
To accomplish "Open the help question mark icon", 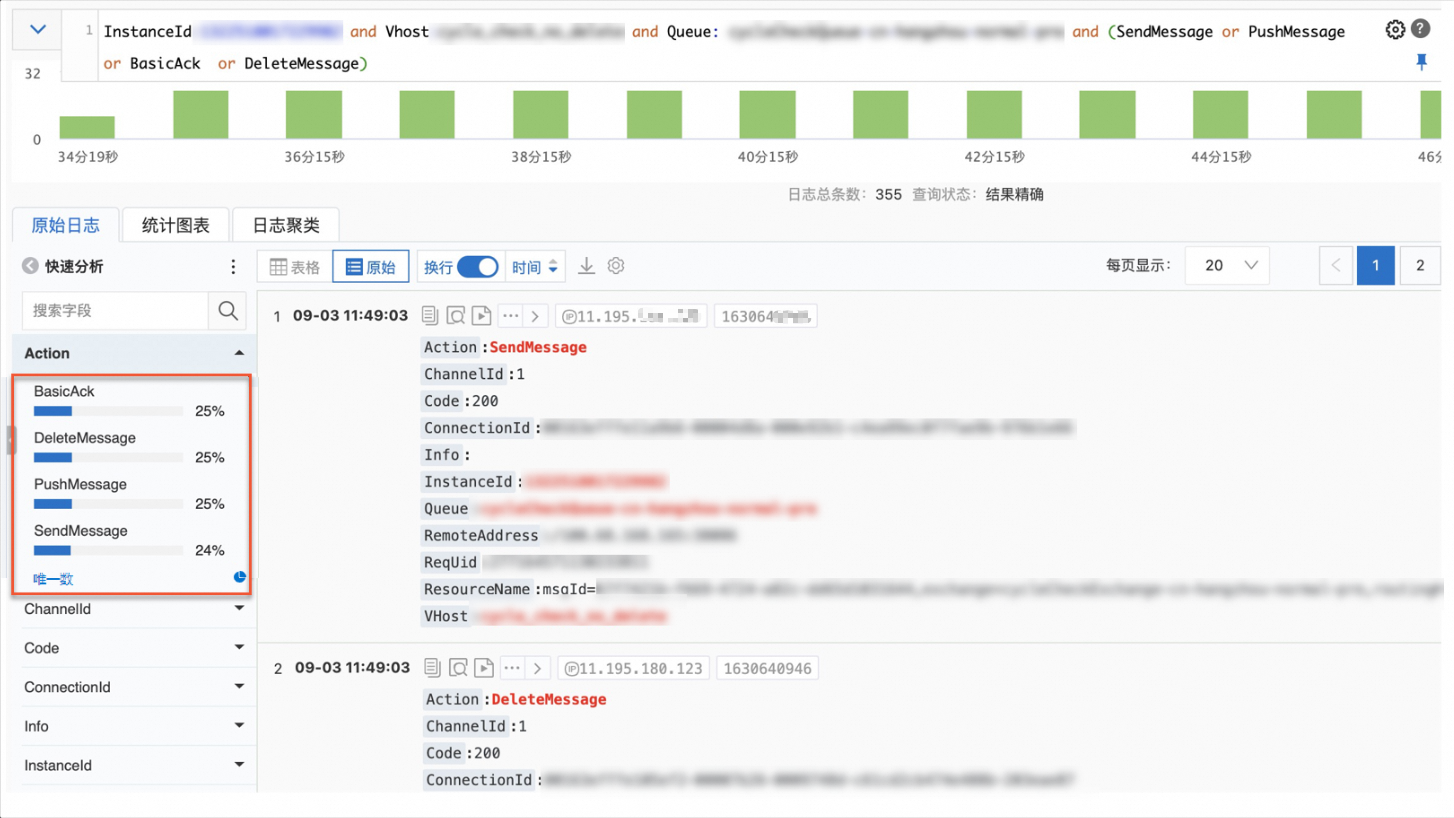I will [x=1420, y=30].
